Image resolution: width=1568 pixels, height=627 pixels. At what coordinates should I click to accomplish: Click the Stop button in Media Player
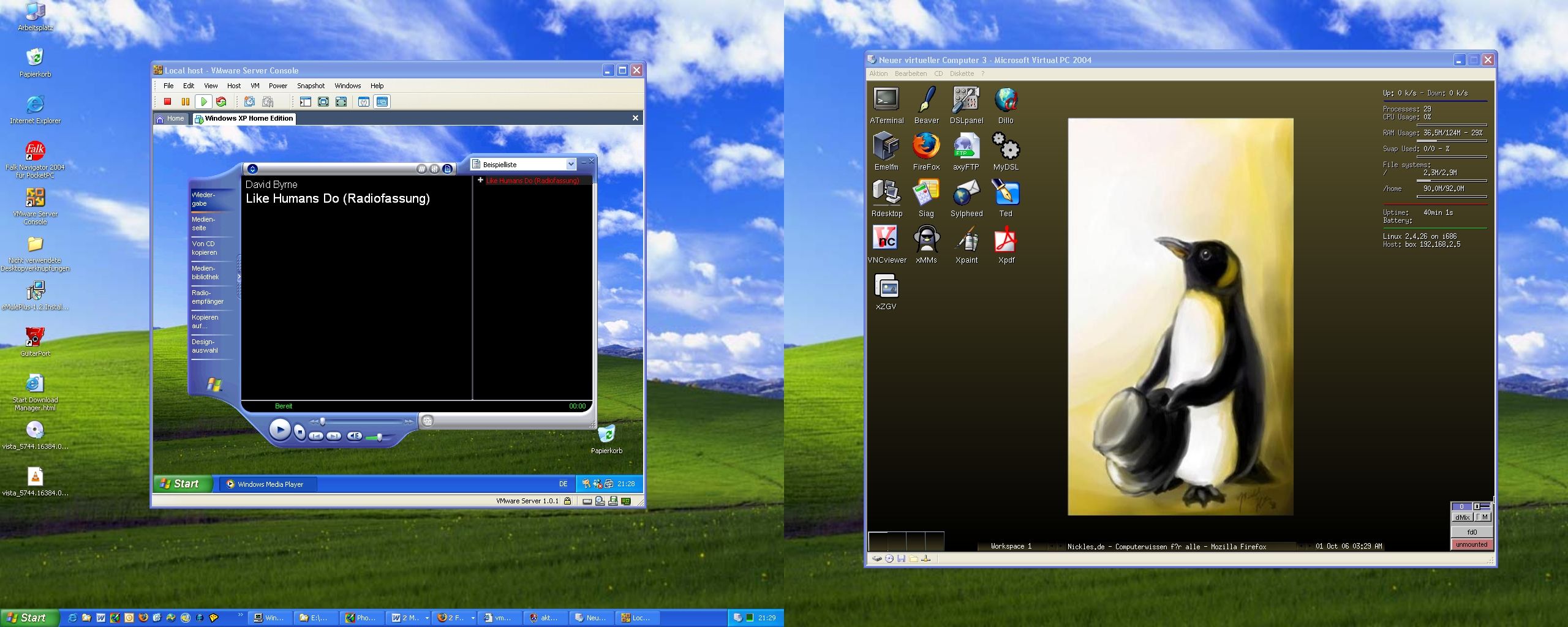[300, 432]
